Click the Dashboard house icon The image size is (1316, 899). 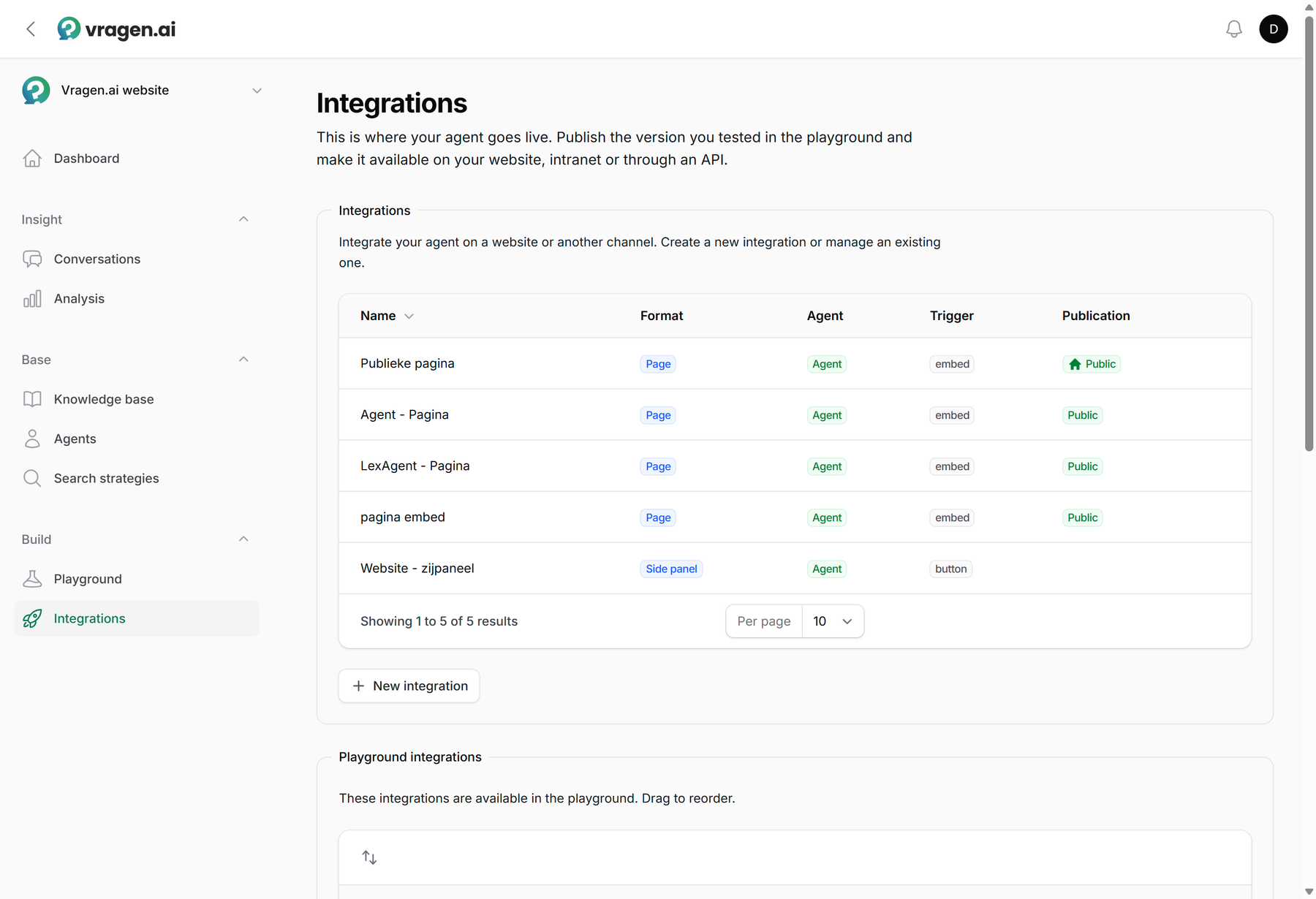[x=32, y=159]
